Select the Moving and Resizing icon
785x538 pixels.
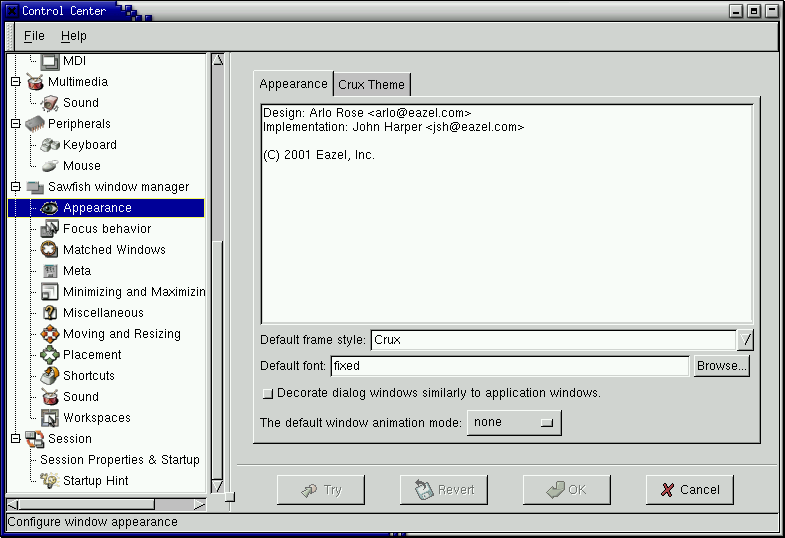coord(49,334)
